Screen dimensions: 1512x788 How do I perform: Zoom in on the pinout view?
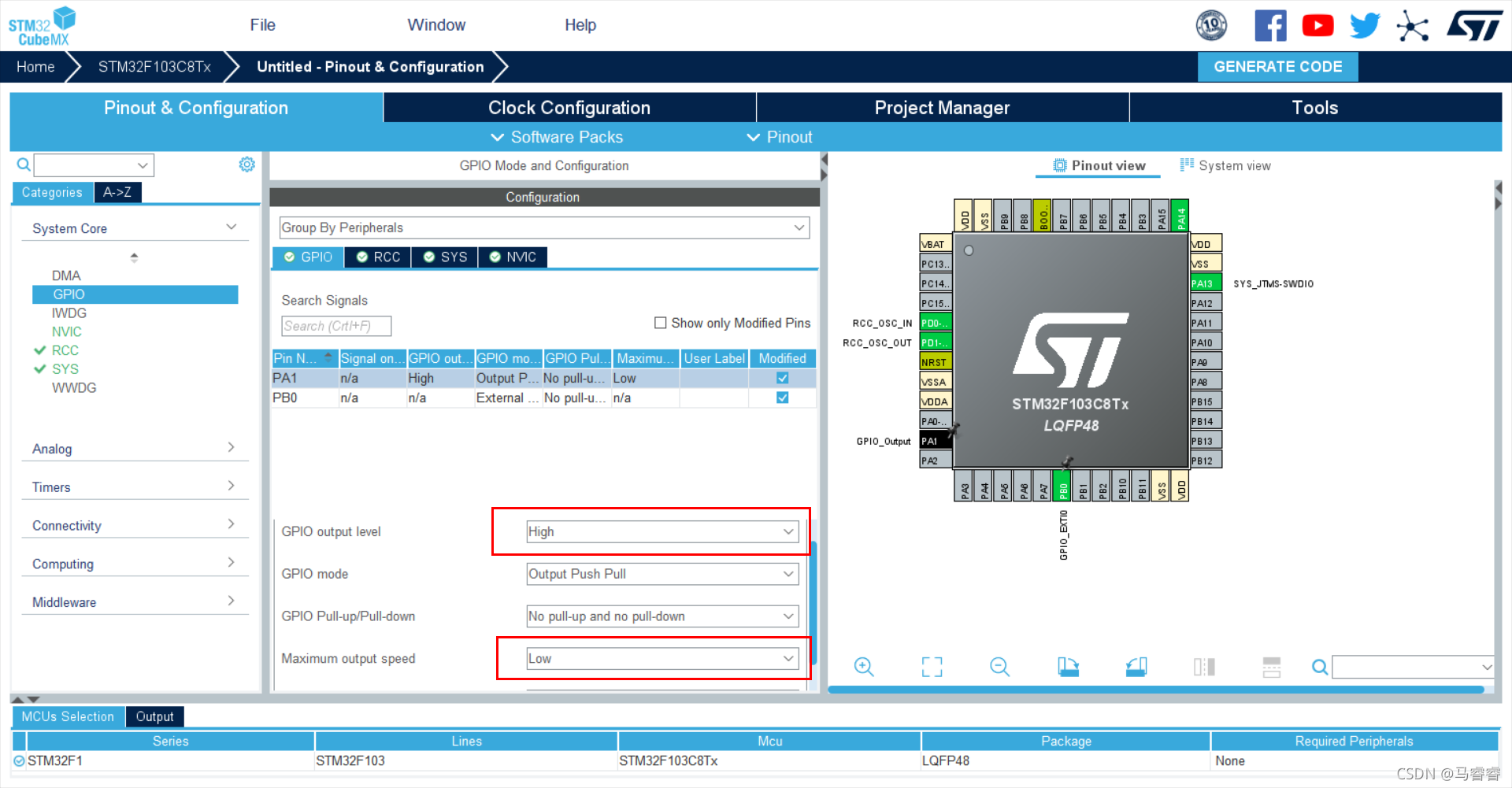[x=864, y=667]
